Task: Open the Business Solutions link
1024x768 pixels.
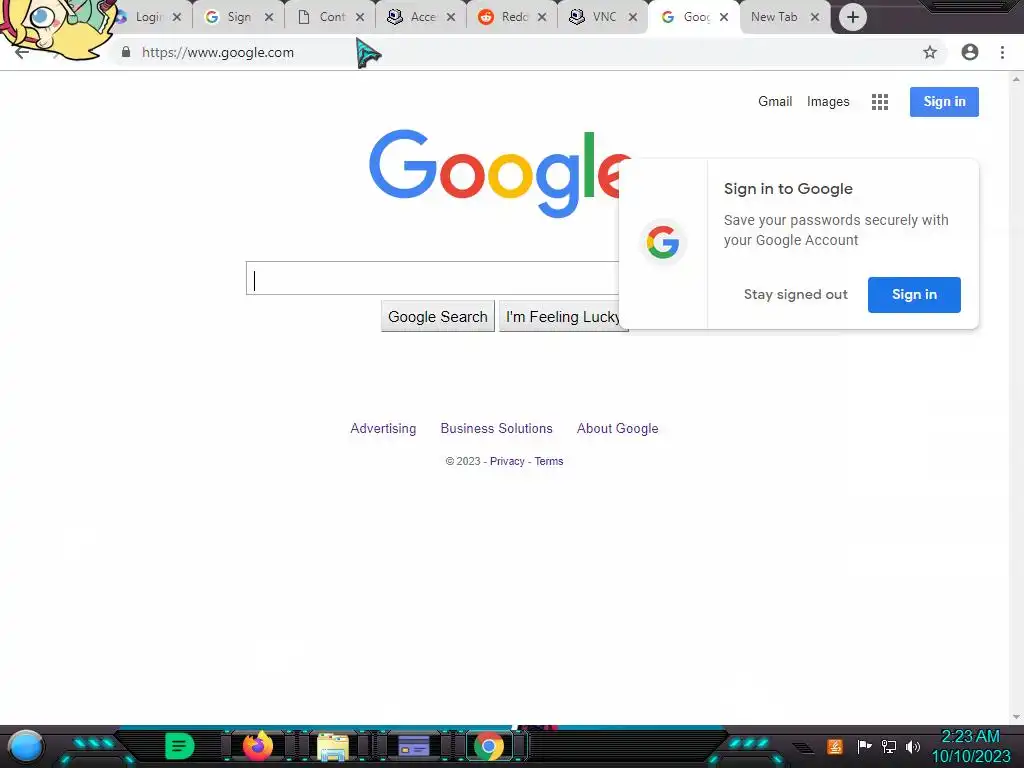Action: pyautogui.click(x=496, y=428)
